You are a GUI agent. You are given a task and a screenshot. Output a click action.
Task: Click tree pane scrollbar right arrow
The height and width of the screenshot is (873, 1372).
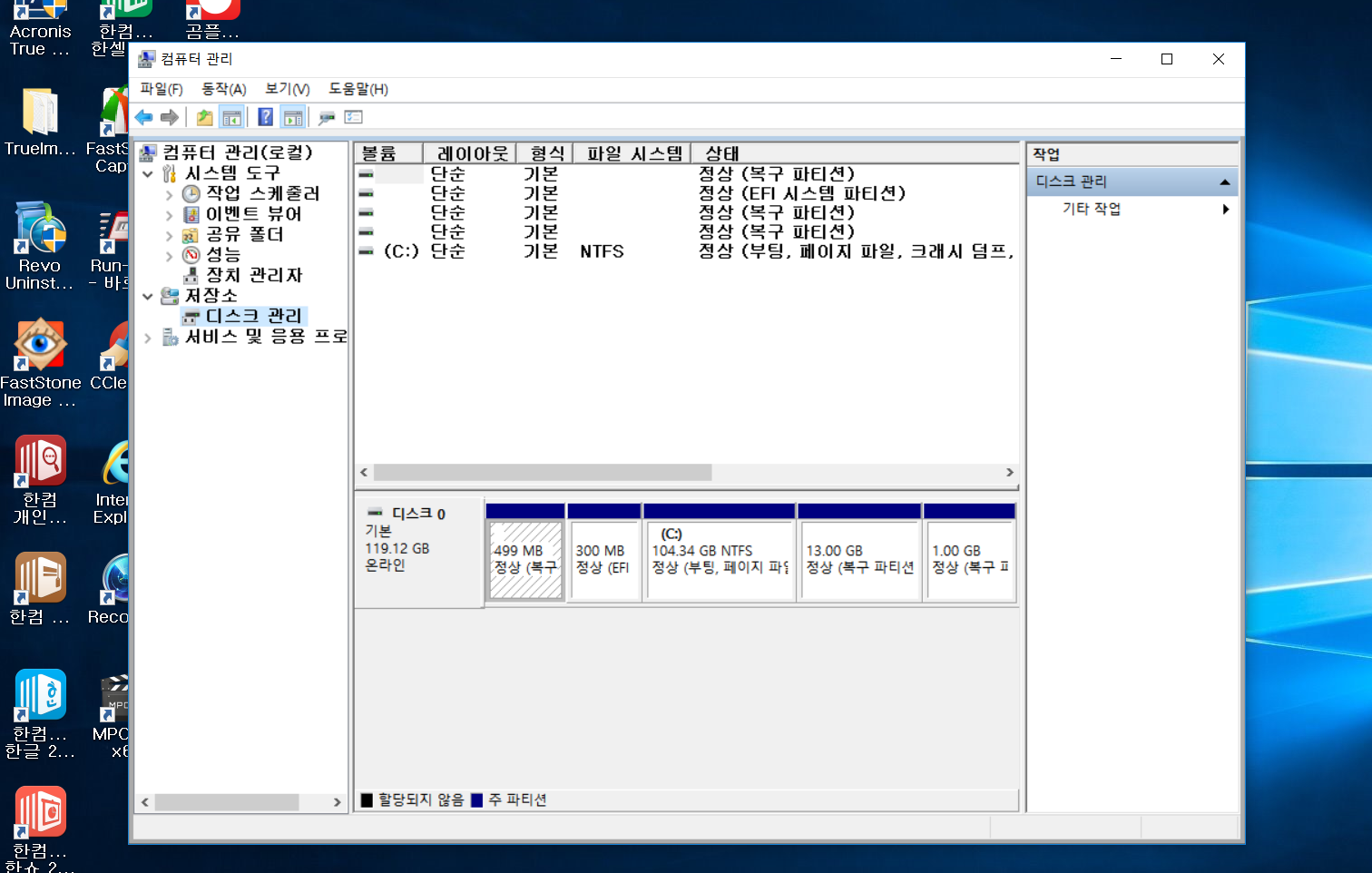338,802
